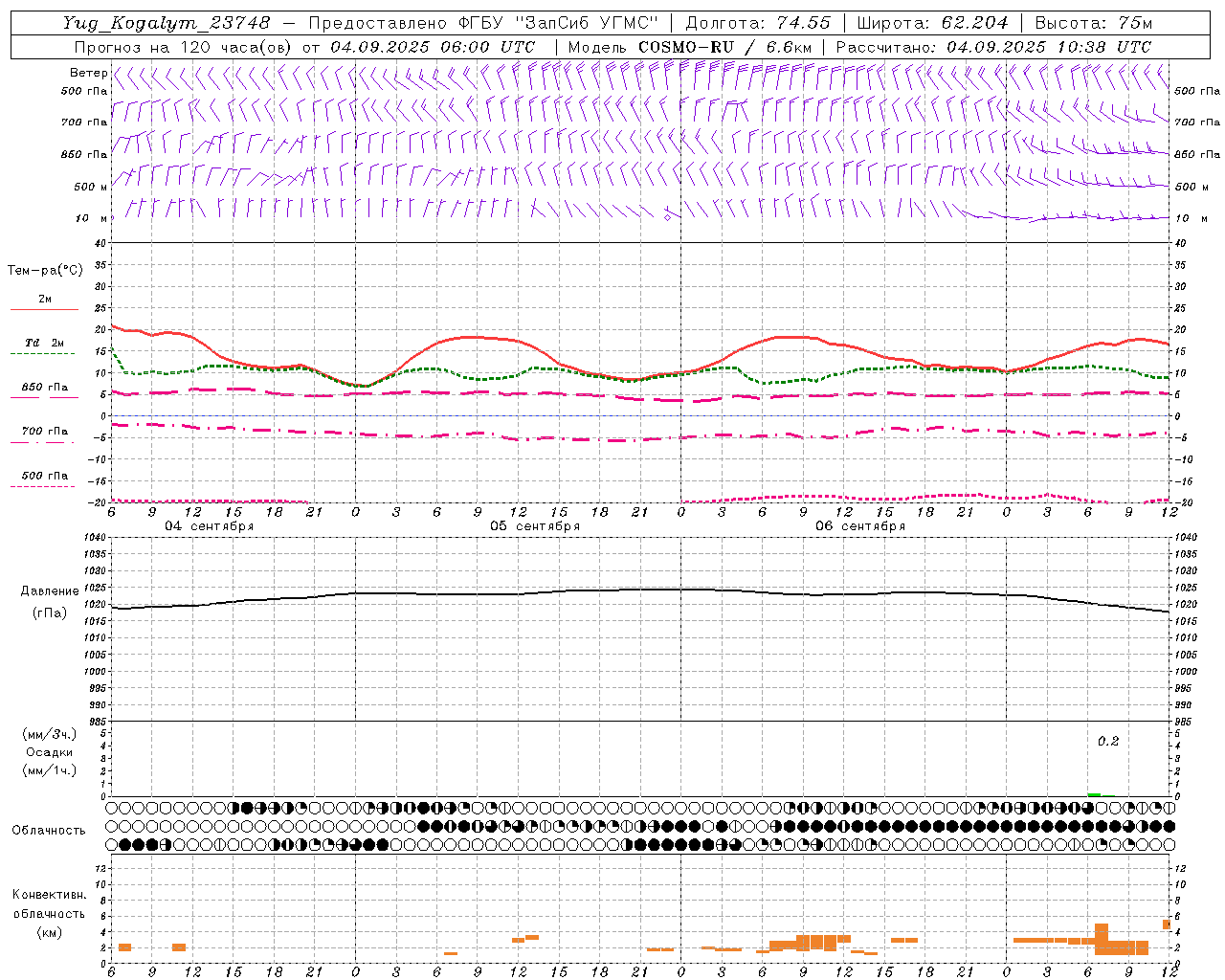
Task: Click the red 2м temperature legend line
Action: (x=44, y=309)
